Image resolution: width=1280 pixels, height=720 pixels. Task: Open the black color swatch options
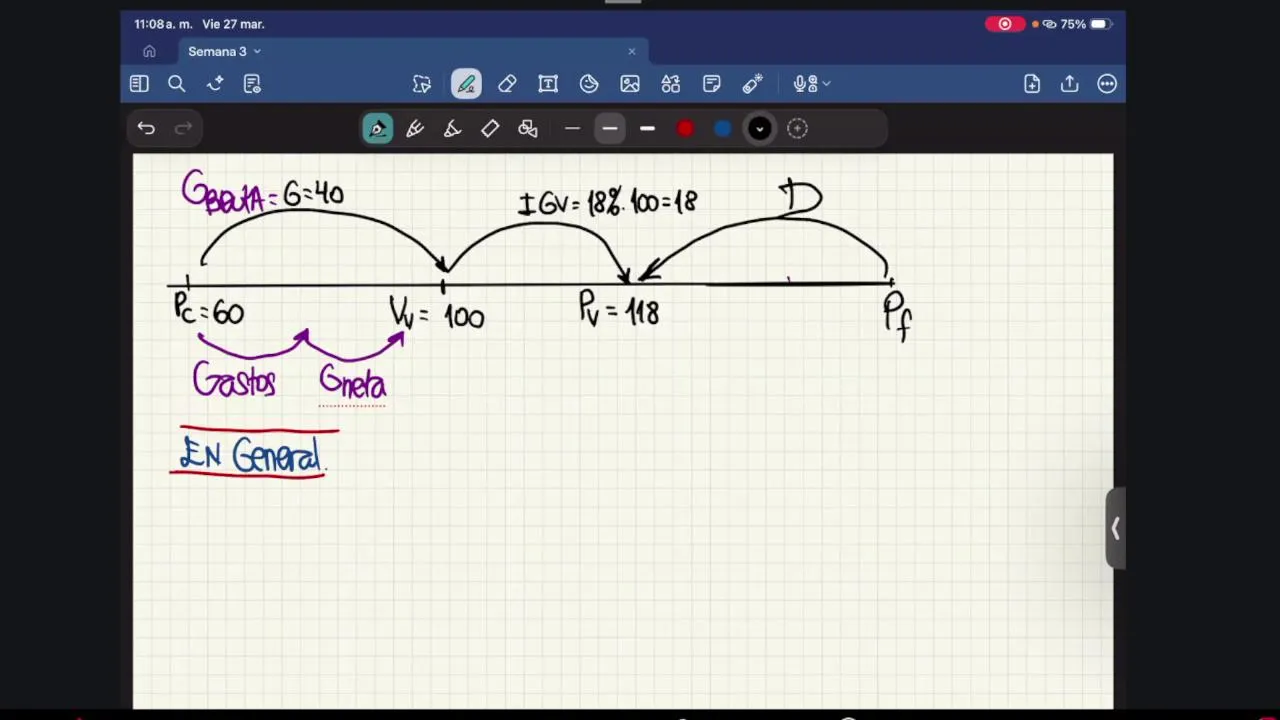760,128
